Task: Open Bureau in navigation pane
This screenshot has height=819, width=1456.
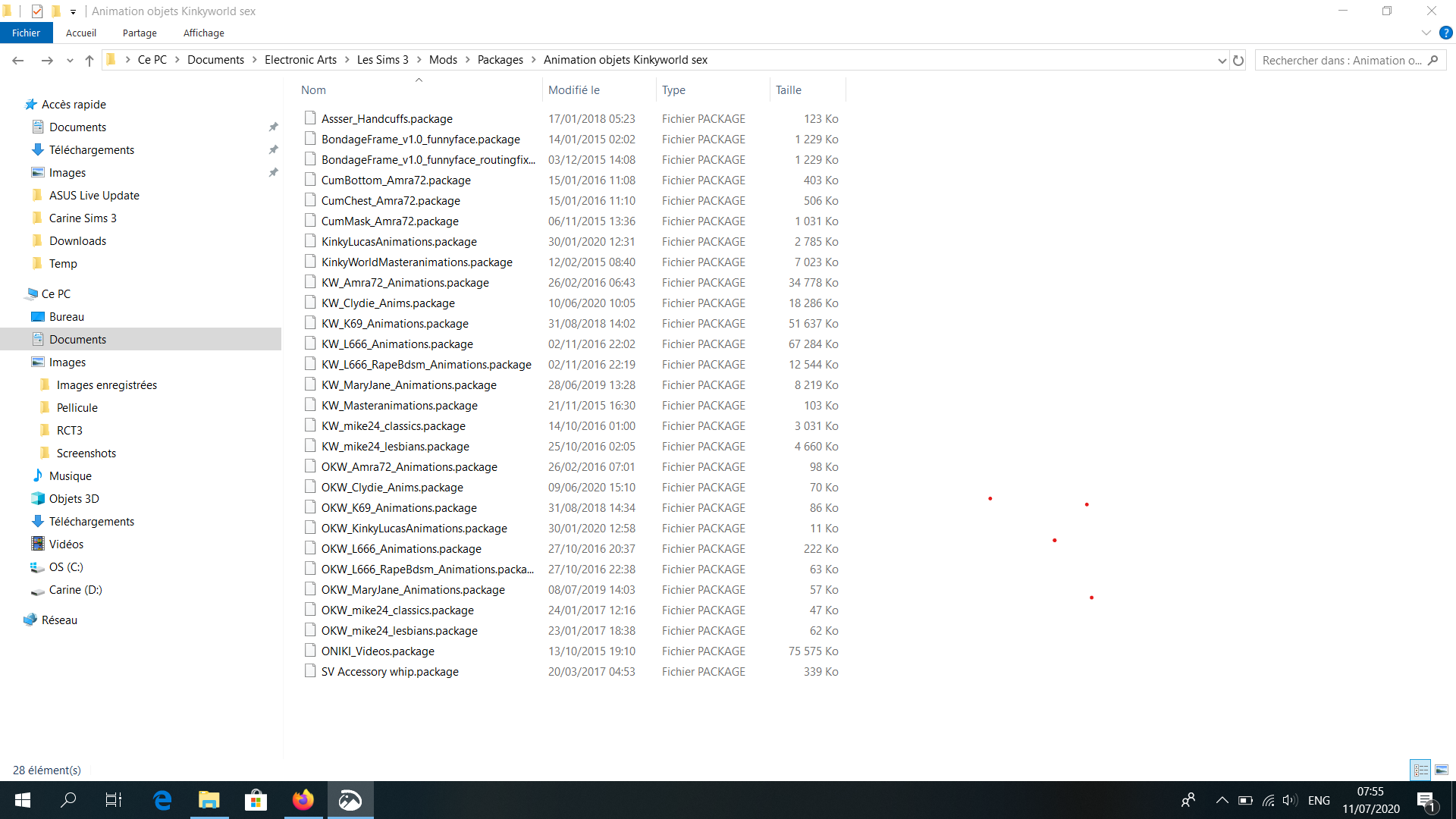Action: 67,317
